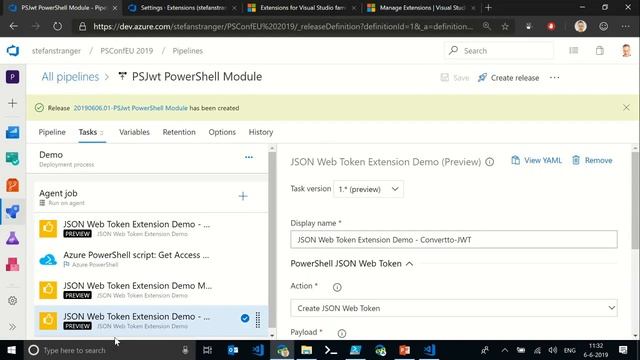The image size is (640, 360).
Task: Click the Save button
Action: 455,78
